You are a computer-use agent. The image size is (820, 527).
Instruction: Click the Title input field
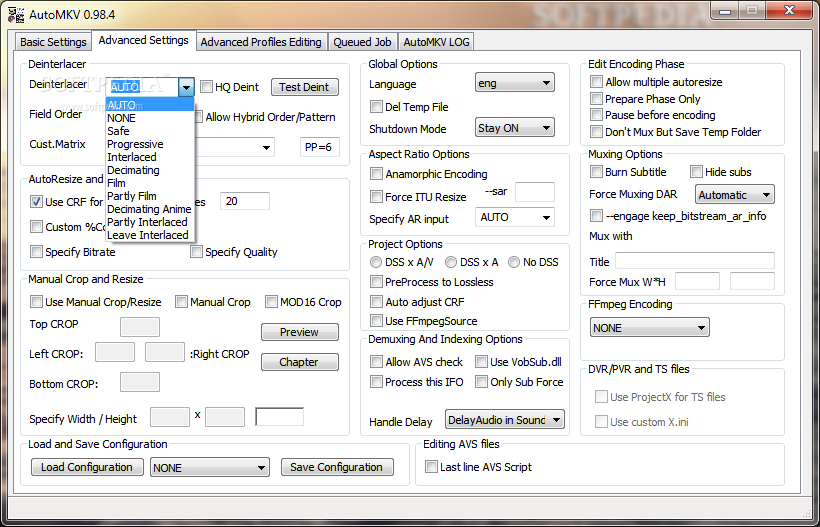(695, 261)
